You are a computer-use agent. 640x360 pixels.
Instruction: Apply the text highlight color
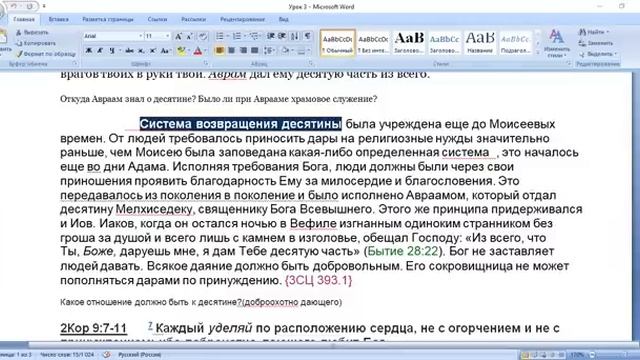coord(181,51)
